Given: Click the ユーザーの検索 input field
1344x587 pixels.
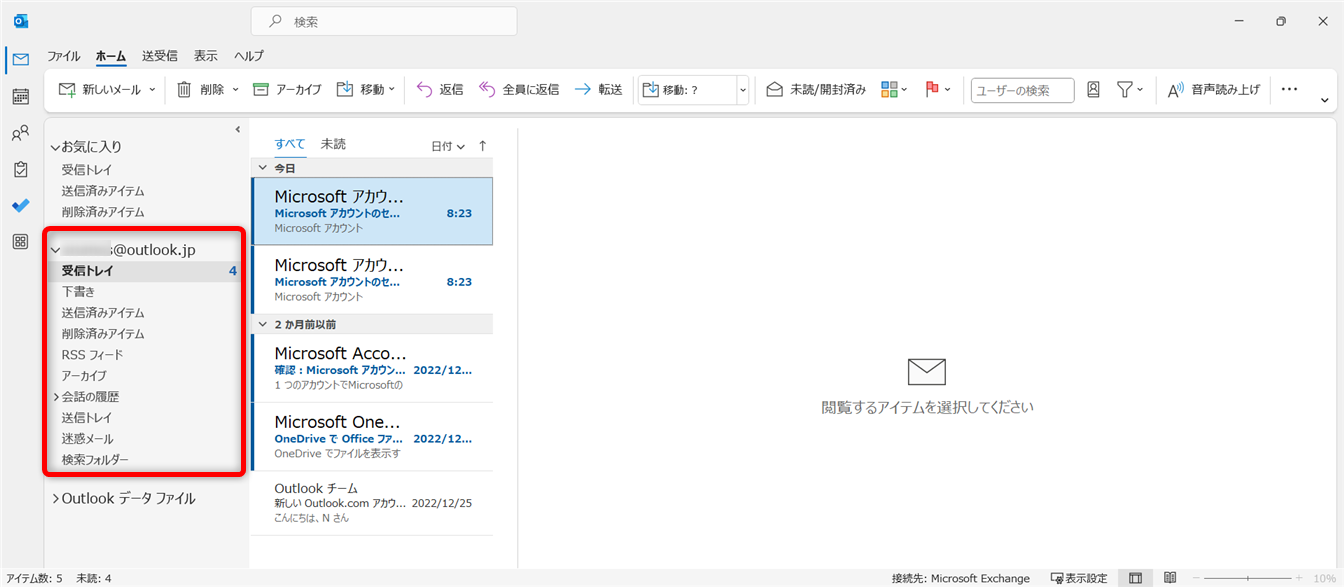Looking at the screenshot, I should pyautogui.click(x=1022, y=90).
